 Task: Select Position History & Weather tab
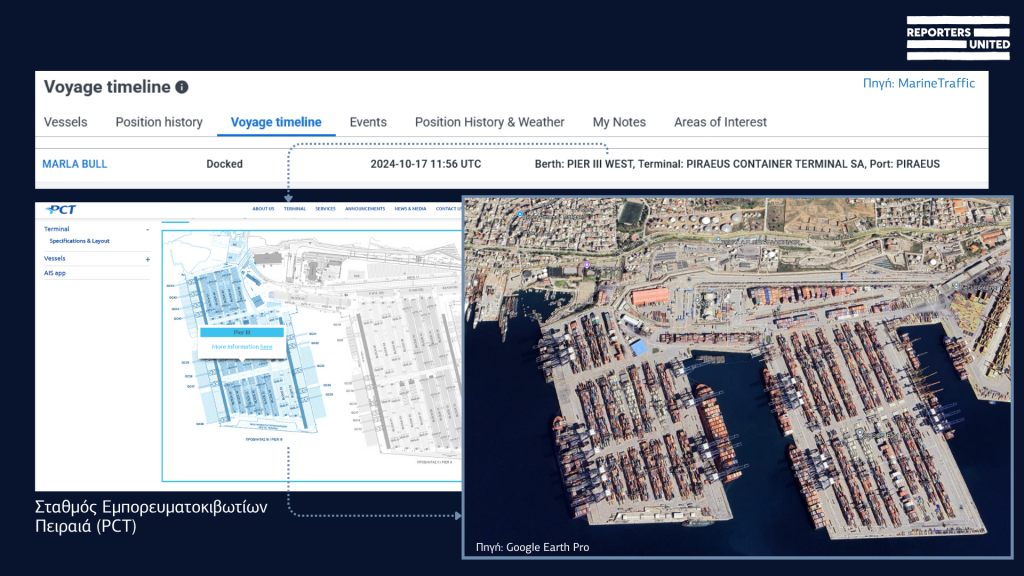490,122
